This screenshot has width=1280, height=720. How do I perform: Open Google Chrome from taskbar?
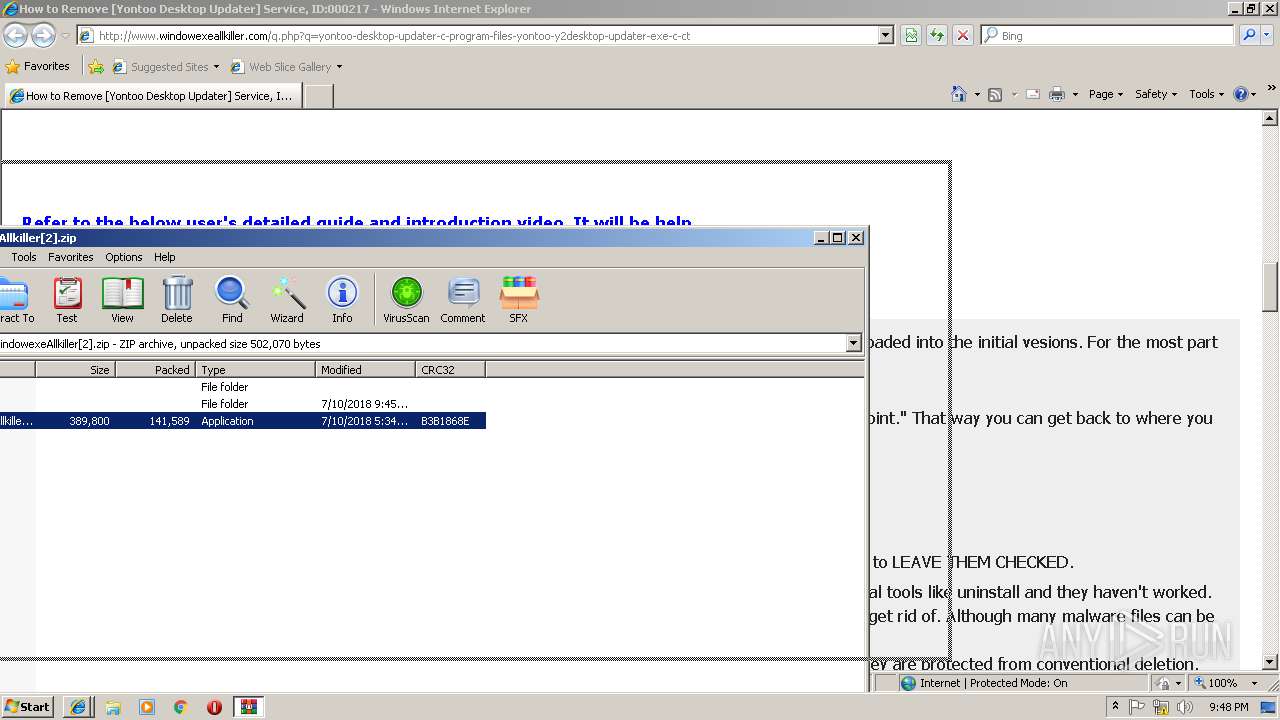click(181, 707)
